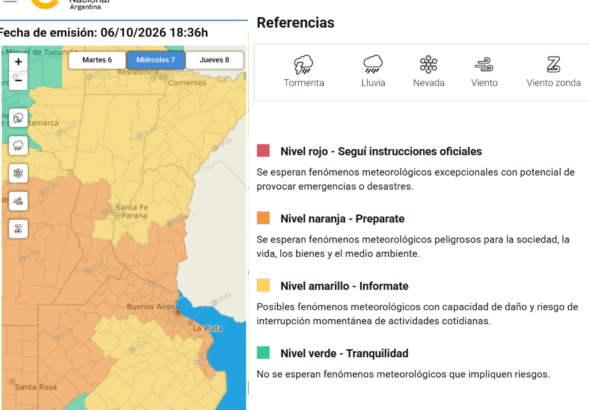Click the Buenos Aires city marker
This screenshot has width=590, height=410.
(178, 312)
